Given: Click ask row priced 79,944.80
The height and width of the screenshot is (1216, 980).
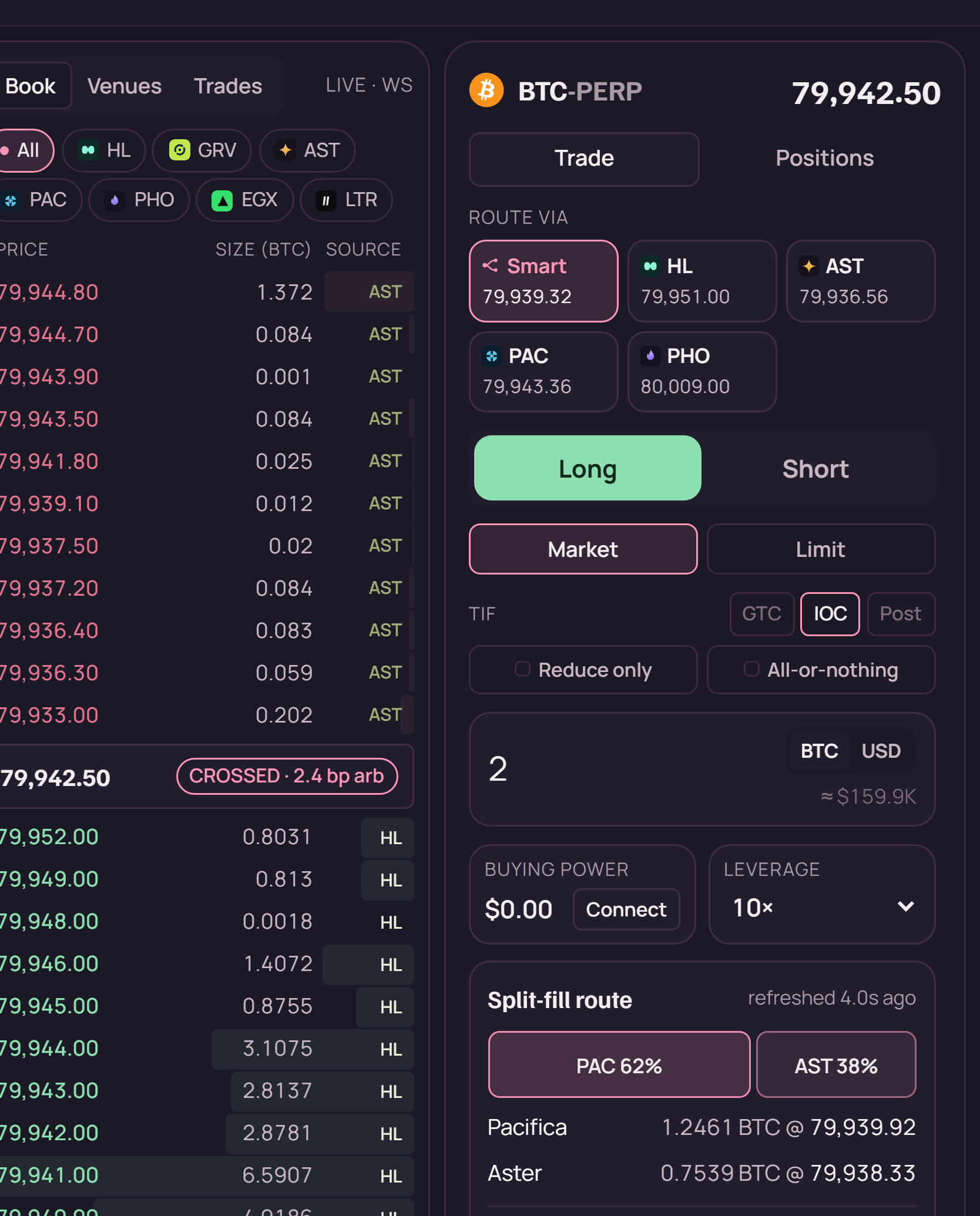Looking at the screenshot, I should 206,292.
